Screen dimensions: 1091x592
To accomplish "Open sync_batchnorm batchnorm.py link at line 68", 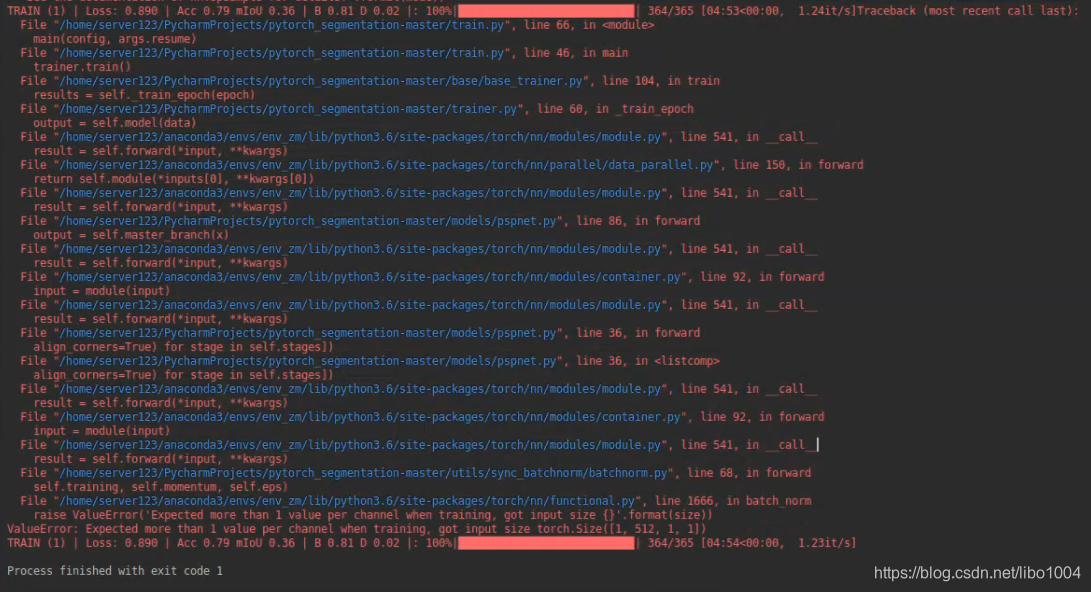I will (x=364, y=473).
